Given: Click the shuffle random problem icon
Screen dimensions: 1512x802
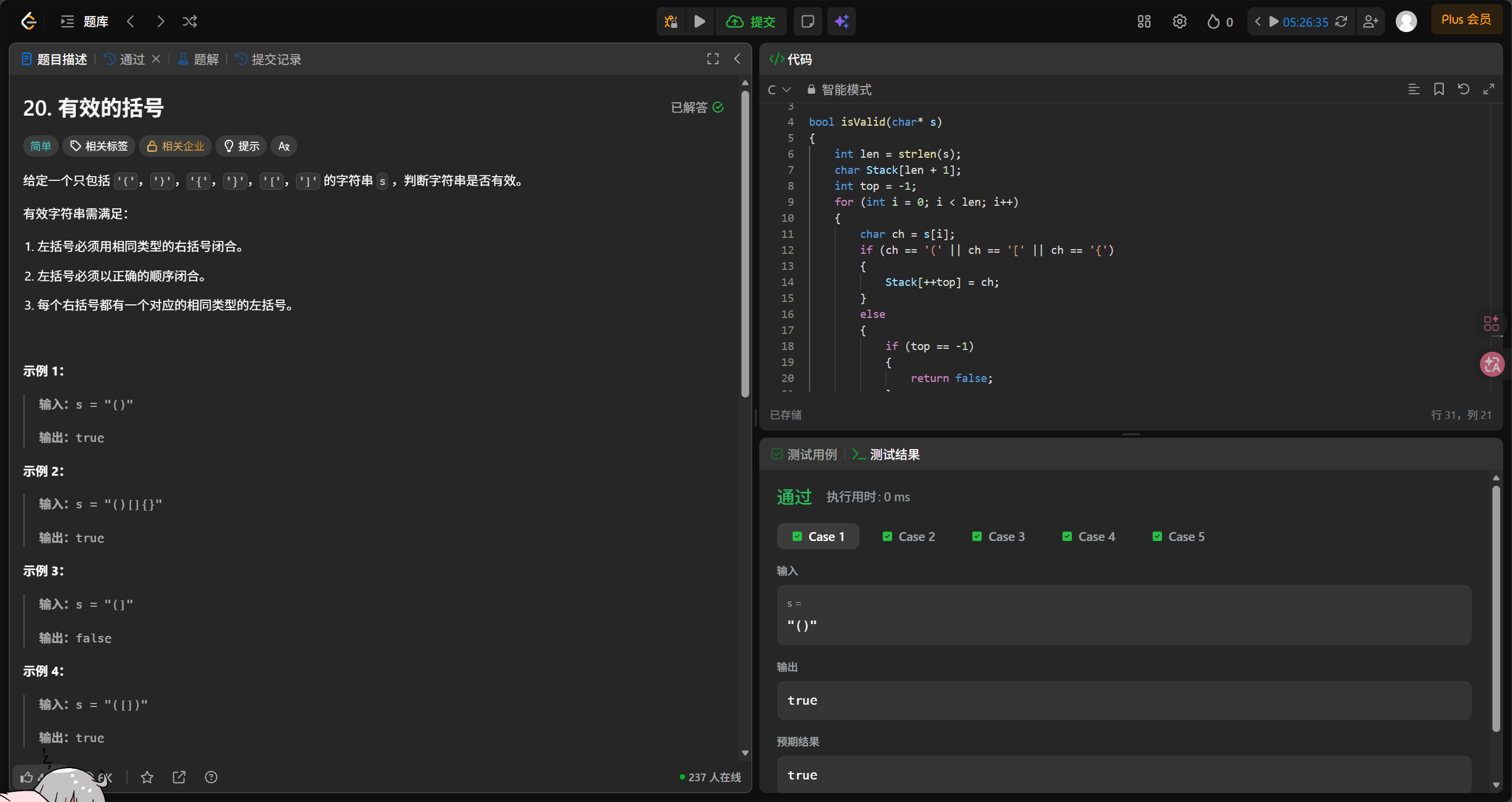Looking at the screenshot, I should pos(190,22).
